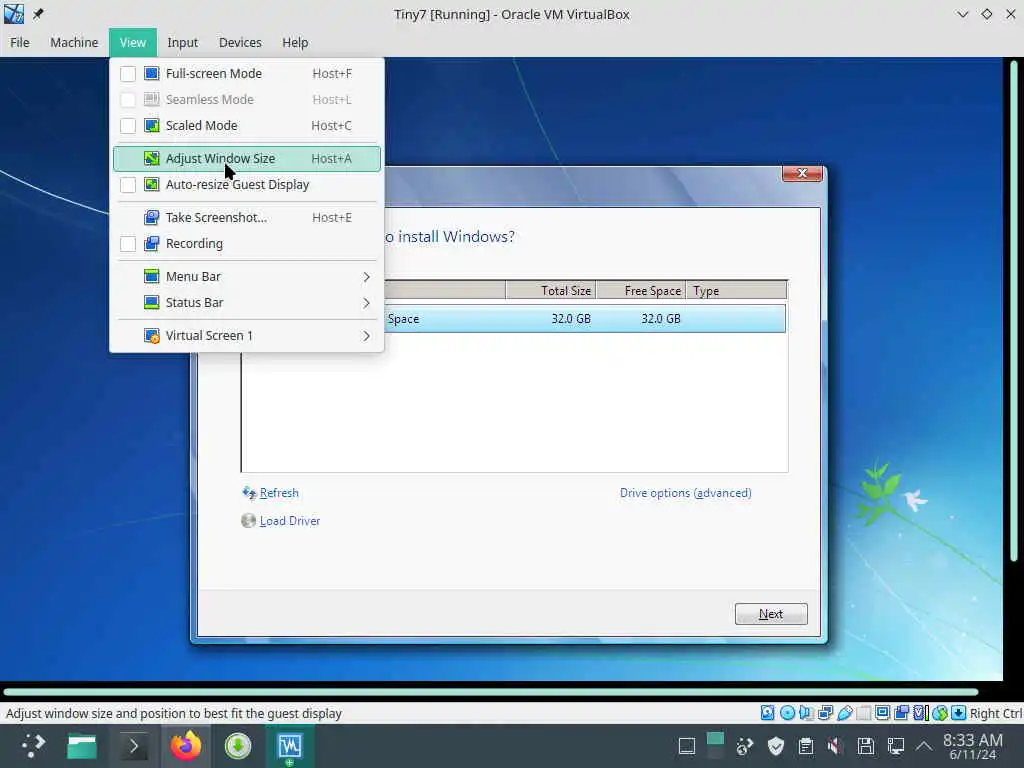Click the shared folders status icon
The width and height of the screenshot is (1024, 768).
pos(863,712)
